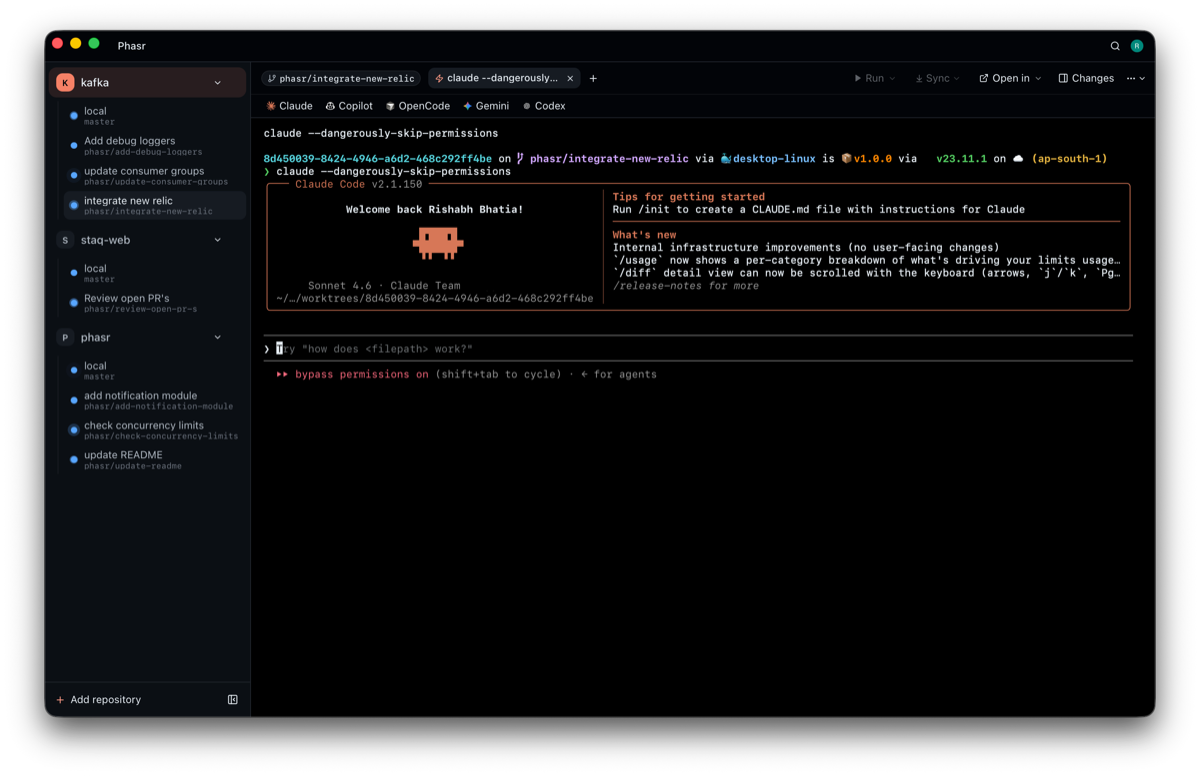Image resolution: width=1200 pixels, height=776 pixels.
Task: Click the Claude Code pixel mascot
Action: pyautogui.click(x=438, y=242)
